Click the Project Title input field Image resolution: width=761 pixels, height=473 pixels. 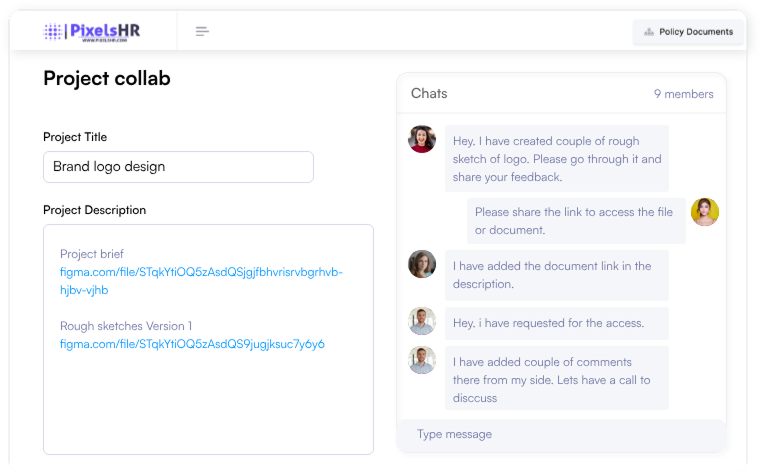pos(178,167)
